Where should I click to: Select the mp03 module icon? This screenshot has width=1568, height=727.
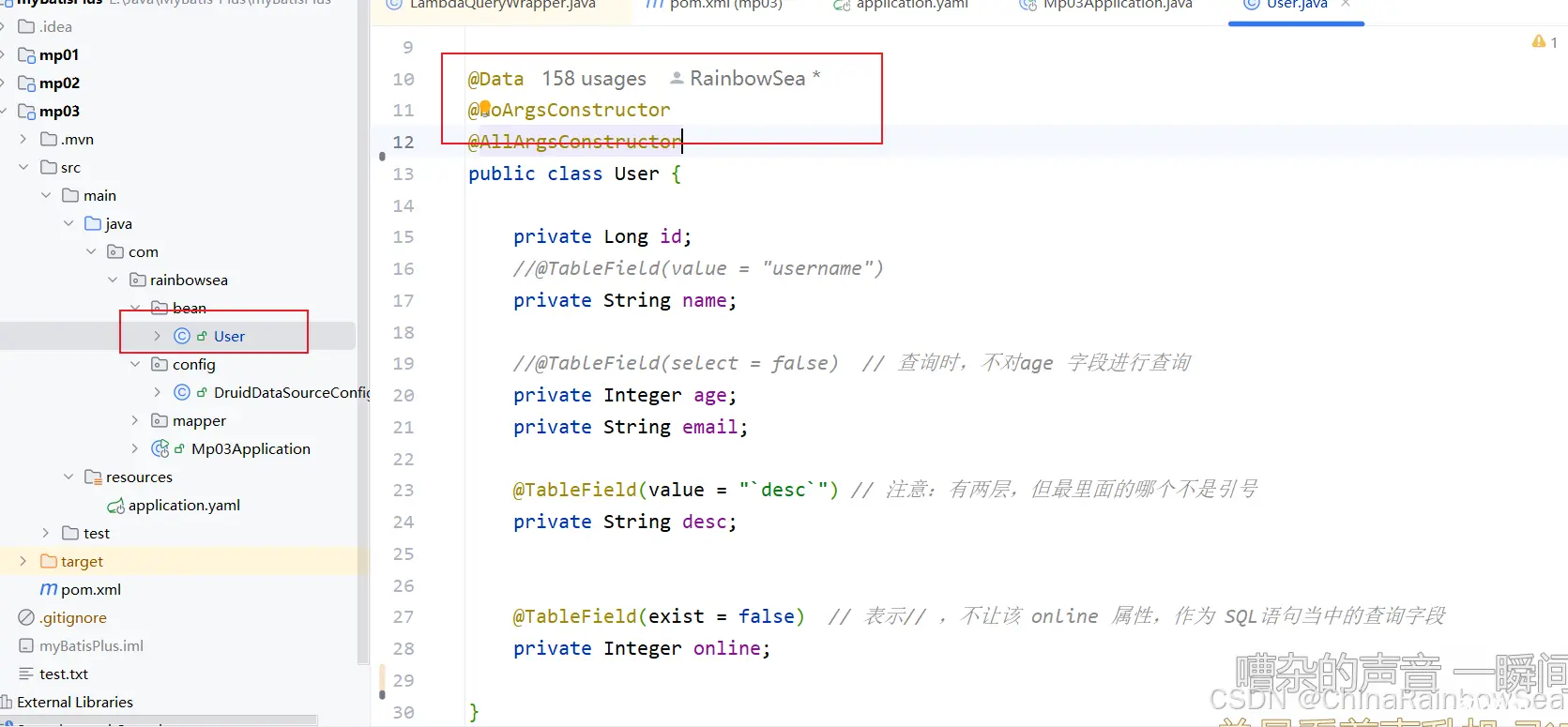pyautogui.click(x=26, y=111)
